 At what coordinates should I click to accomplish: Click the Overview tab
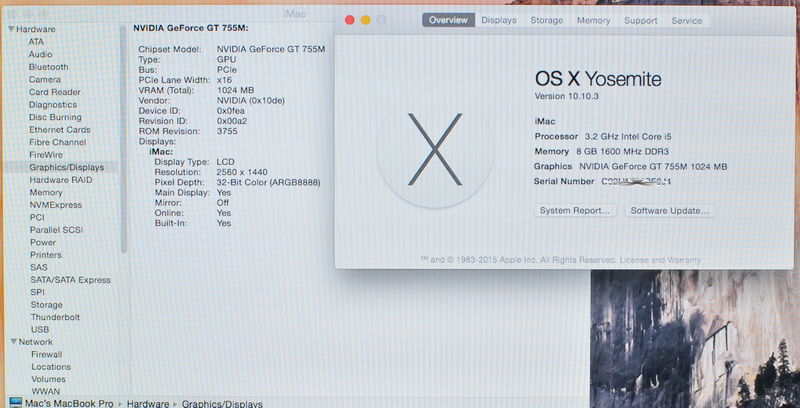(448, 20)
